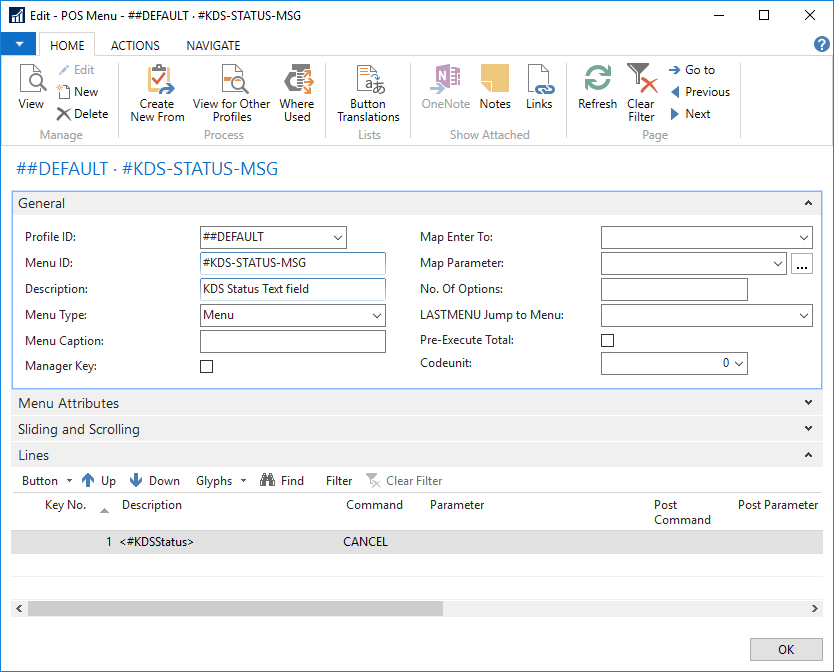This screenshot has width=834, height=672.
Task: Click Delete in the Manage group
Action: click(82, 114)
